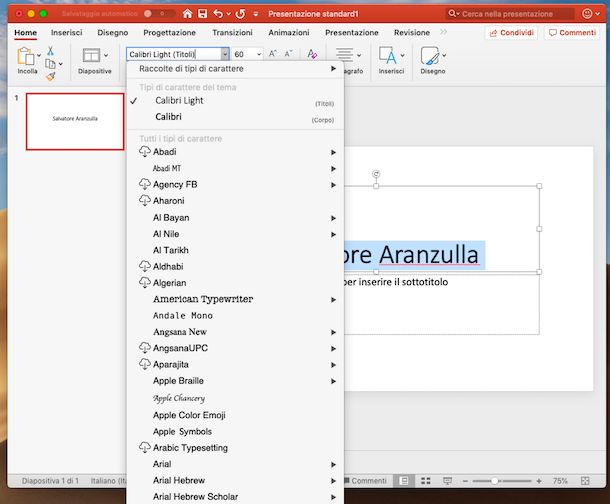This screenshot has height=504, width=610.
Task: Click the Copy icon
Action: [50, 64]
